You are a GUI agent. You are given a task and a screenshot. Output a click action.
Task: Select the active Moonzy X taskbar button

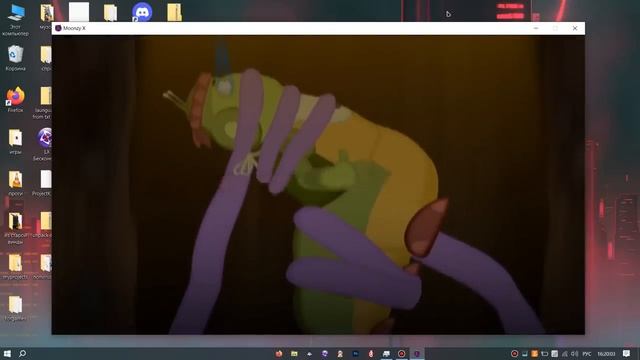pos(417,353)
